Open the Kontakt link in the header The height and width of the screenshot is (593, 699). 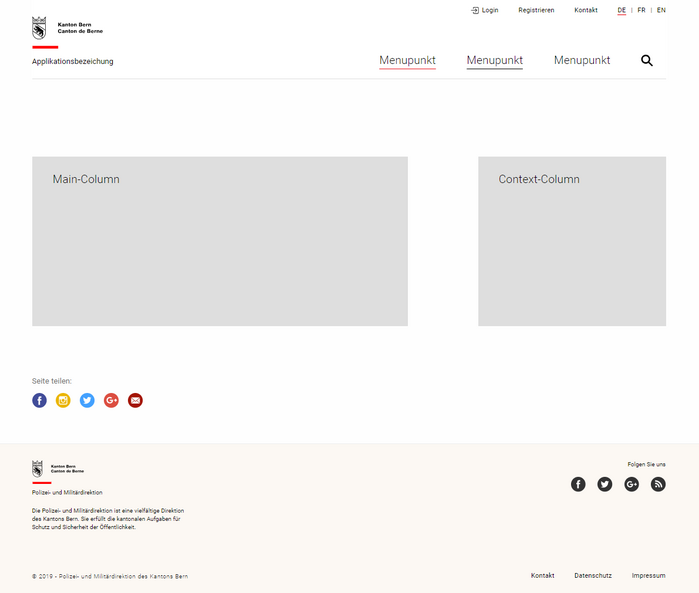click(586, 10)
